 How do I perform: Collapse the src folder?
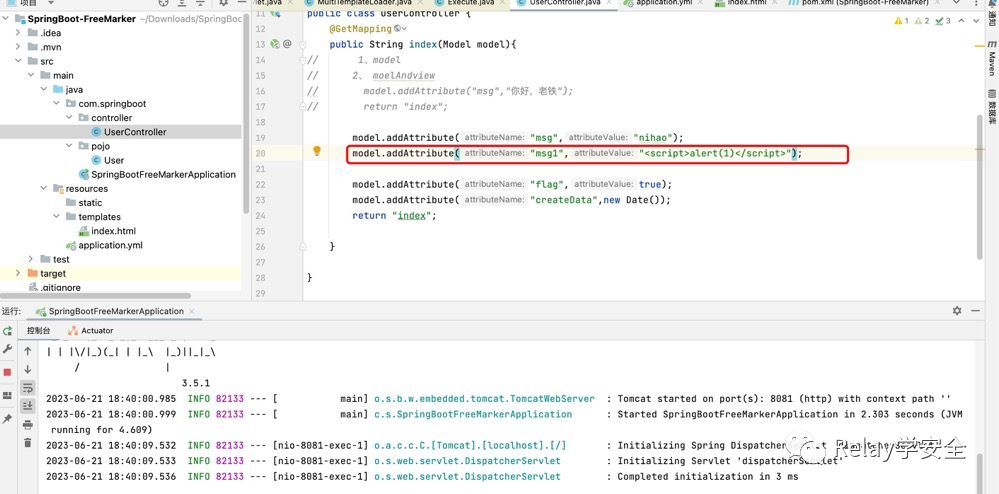(x=18, y=61)
